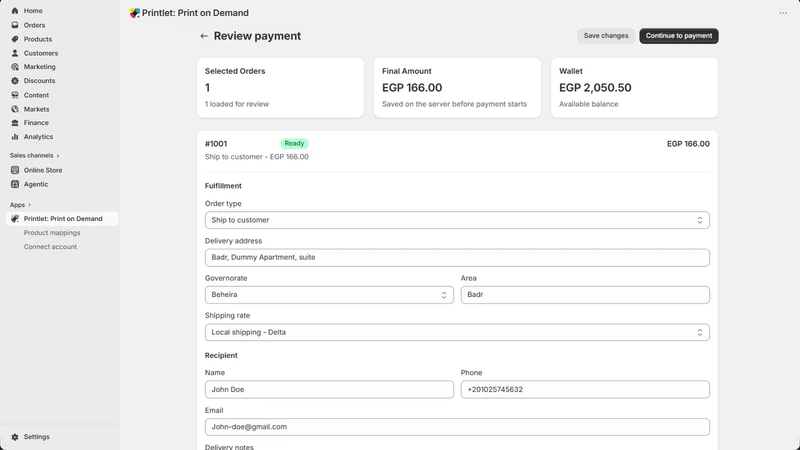Image resolution: width=800 pixels, height=450 pixels.
Task: Go back using the arrow beside Review payment
Action: (x=204, y=36)
